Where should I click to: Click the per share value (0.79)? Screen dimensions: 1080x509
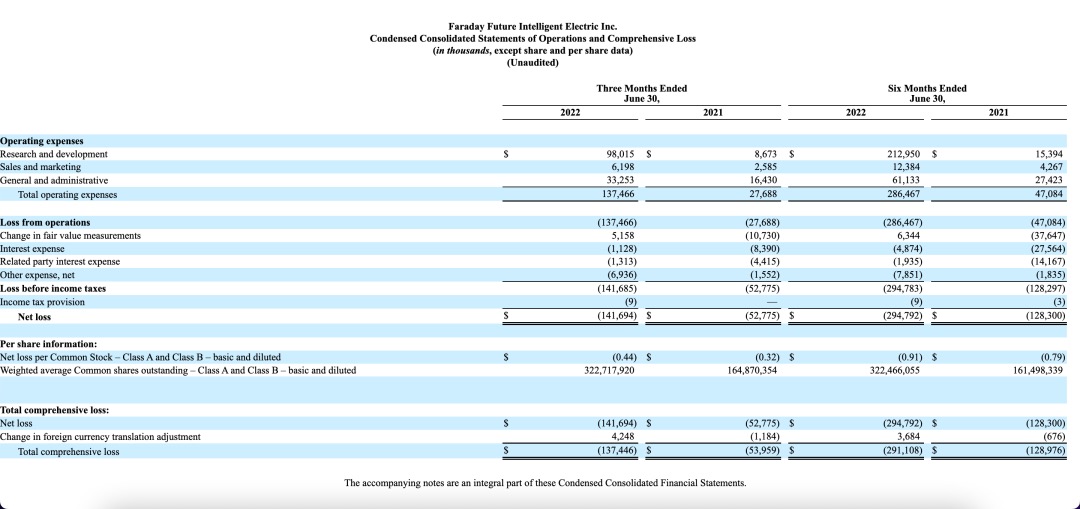pyautogui.click(x=1054, y=357)
